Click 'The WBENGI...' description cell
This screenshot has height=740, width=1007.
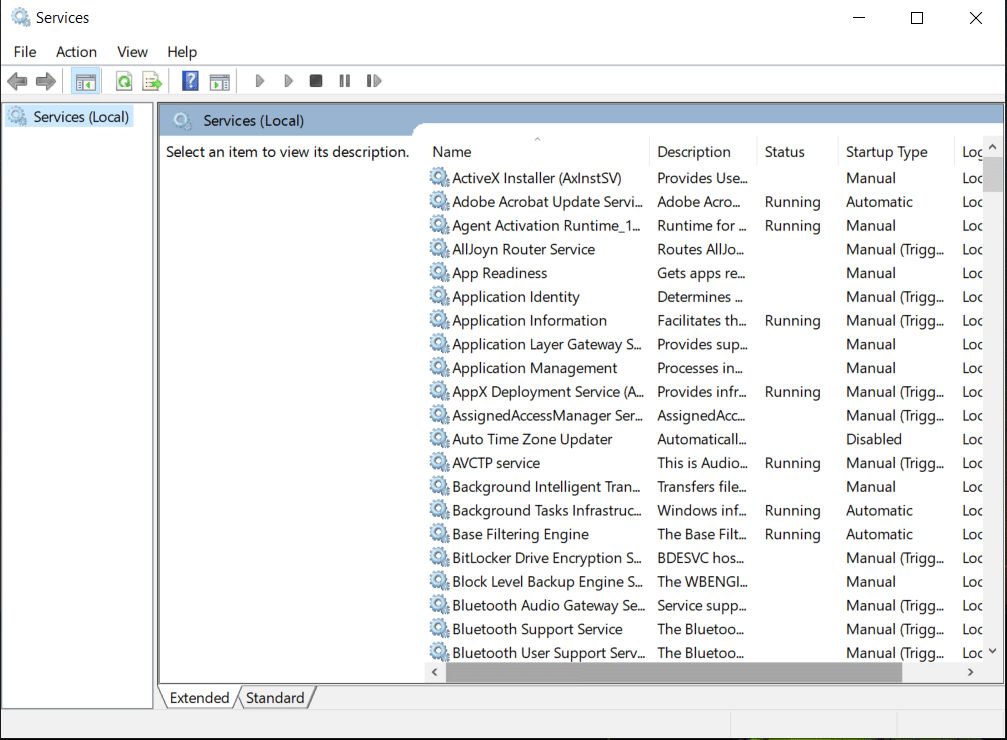(703, 582)
